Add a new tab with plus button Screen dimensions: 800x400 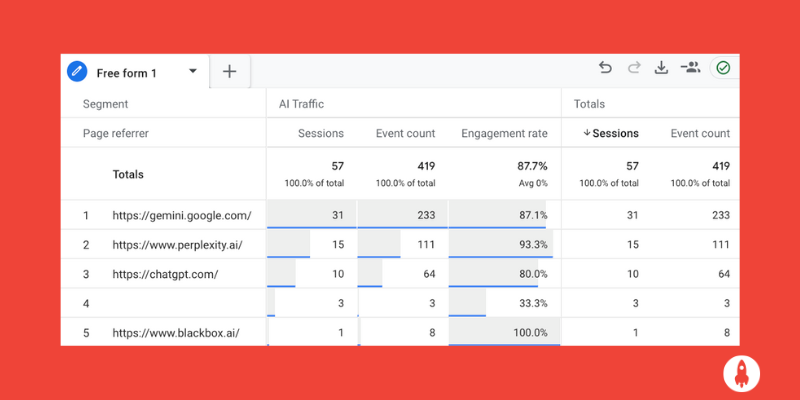230,71
